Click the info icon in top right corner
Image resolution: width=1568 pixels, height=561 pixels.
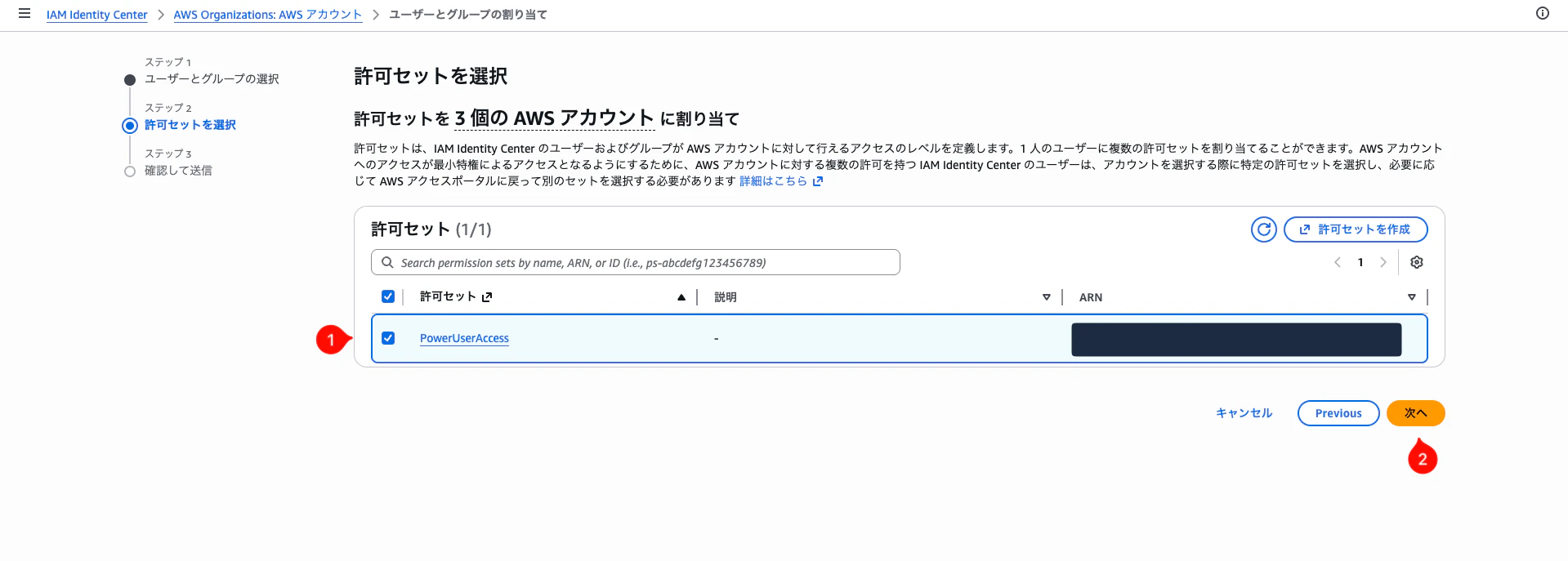(1543, 14)
